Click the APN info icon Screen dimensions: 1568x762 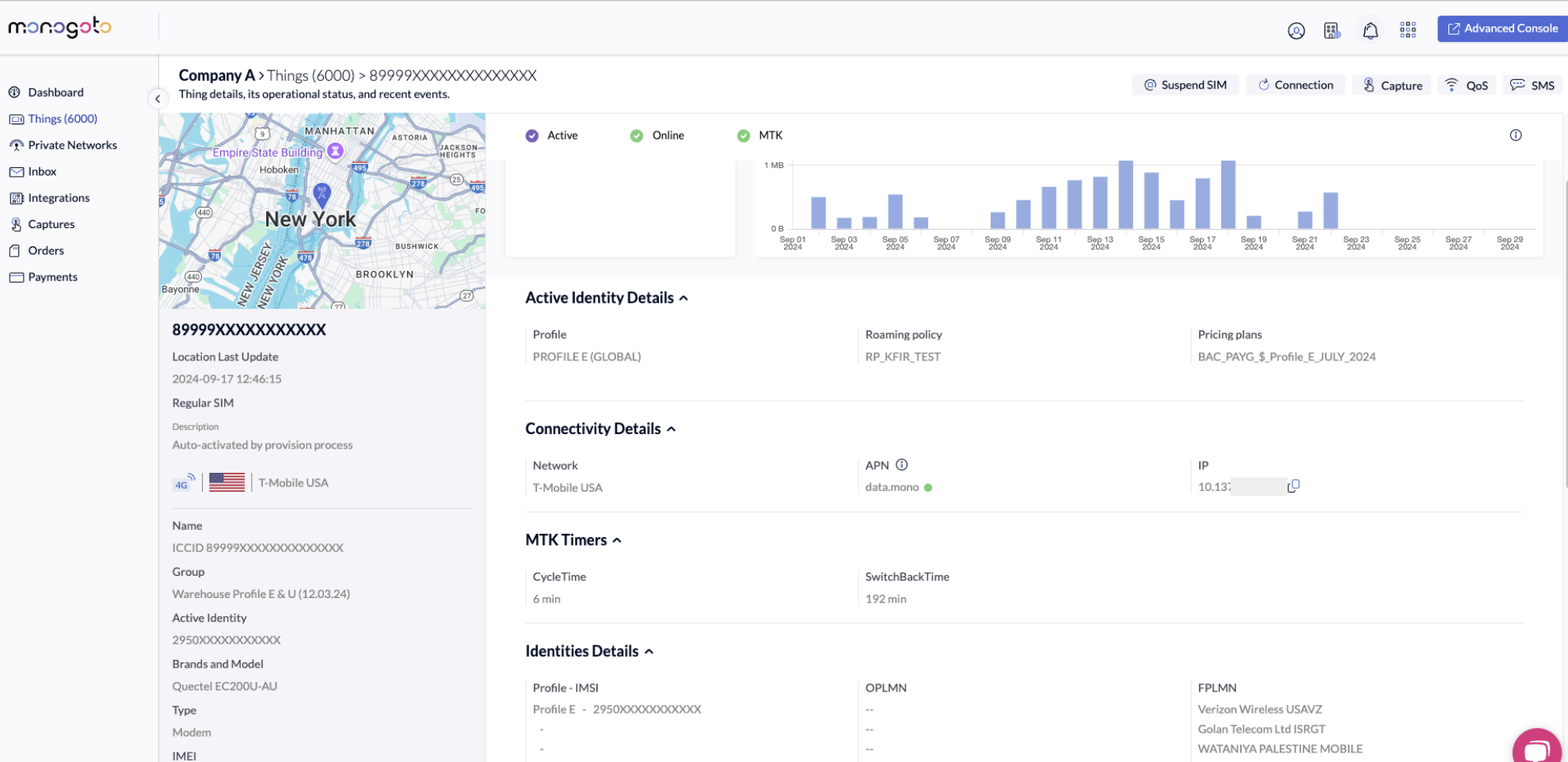click(901, 465)
